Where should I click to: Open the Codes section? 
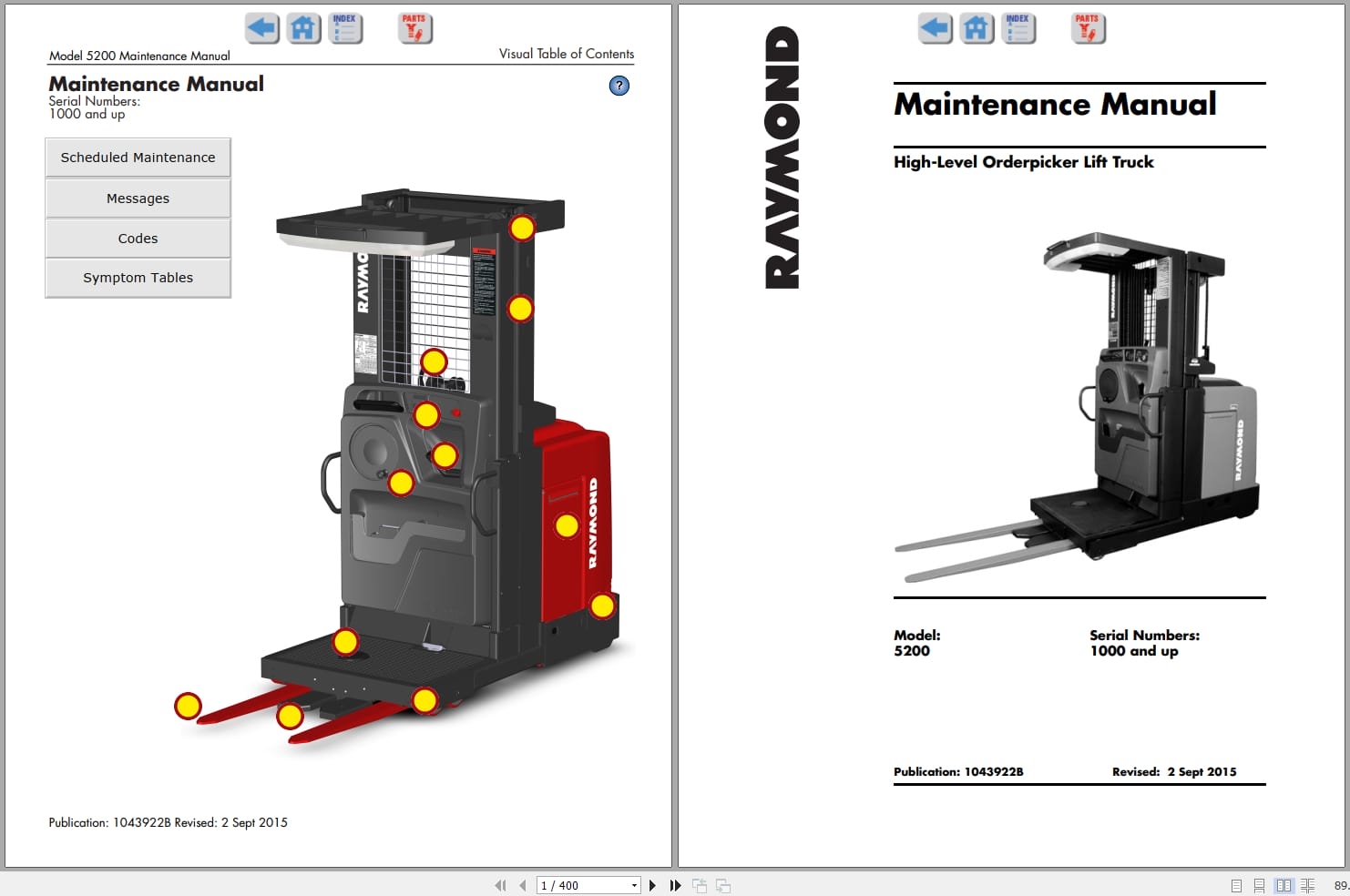pyautogui.click(x=138, y=239)
